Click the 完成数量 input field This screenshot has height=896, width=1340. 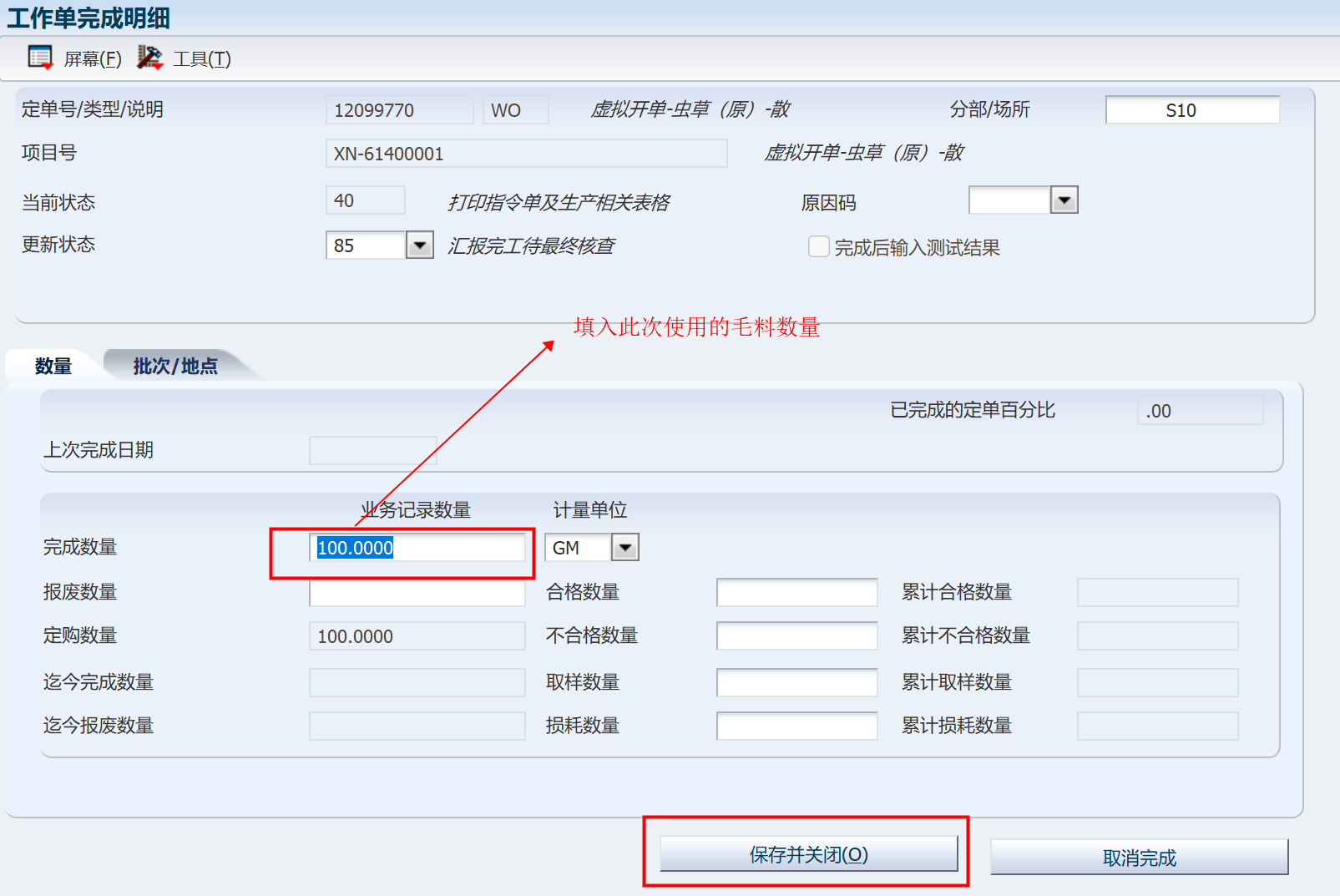[417, 548]
